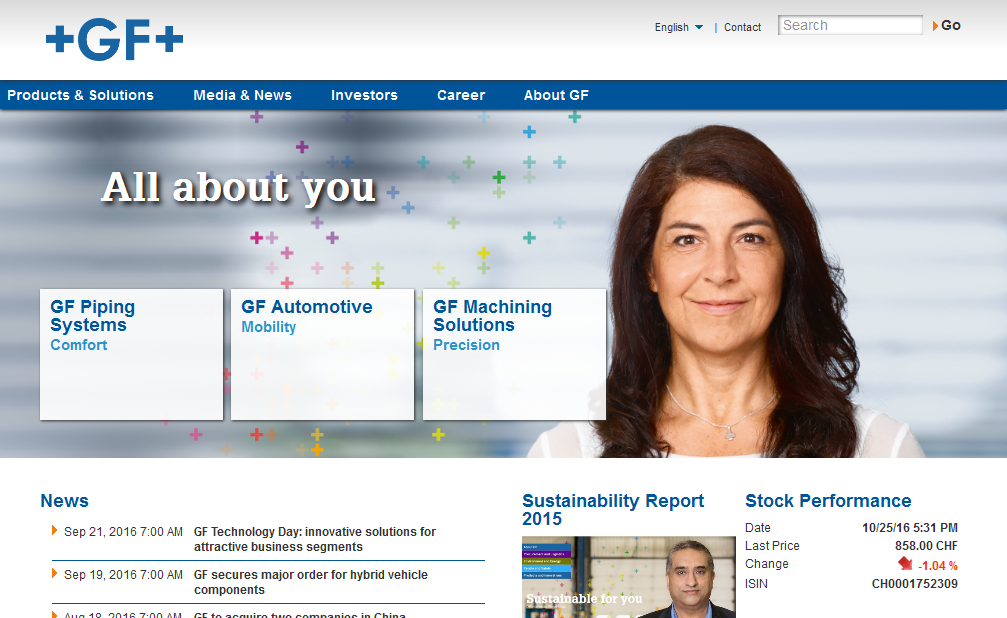The width and height of the screenshot is (1007, 618).
Task: Click the Go search button
Action: pos(950,25)
